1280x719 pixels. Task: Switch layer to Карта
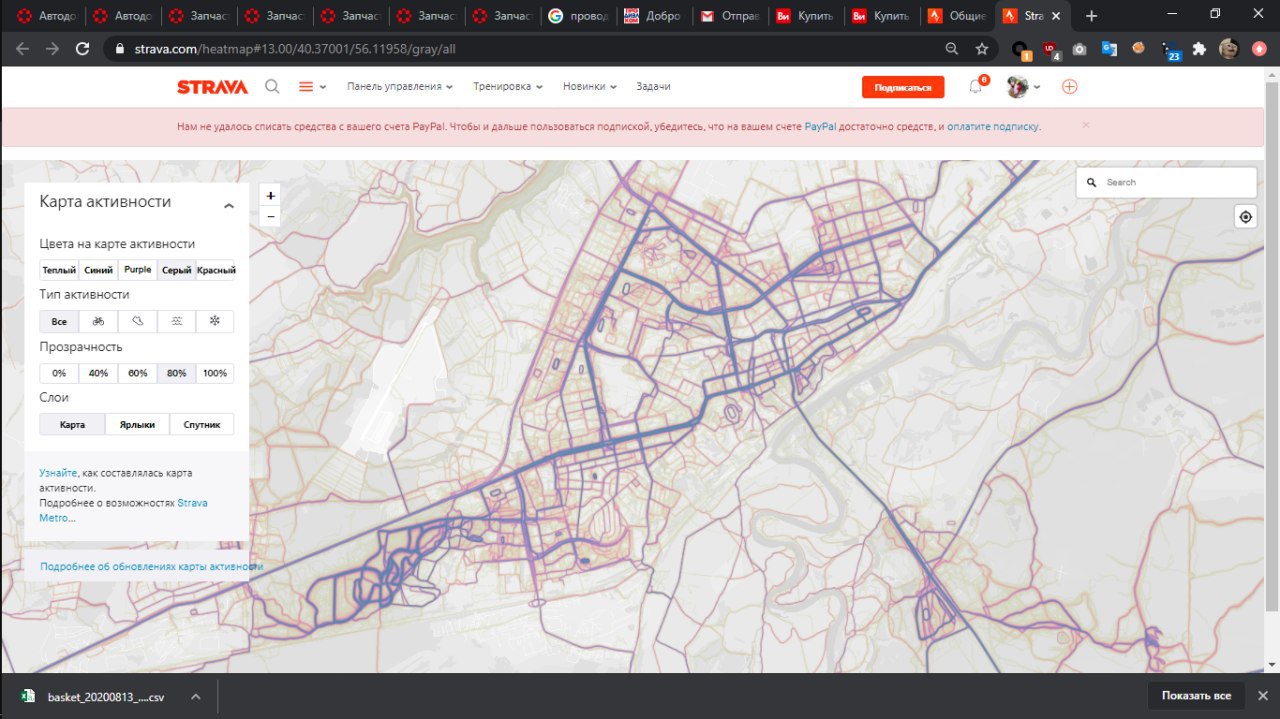(72, 425)
